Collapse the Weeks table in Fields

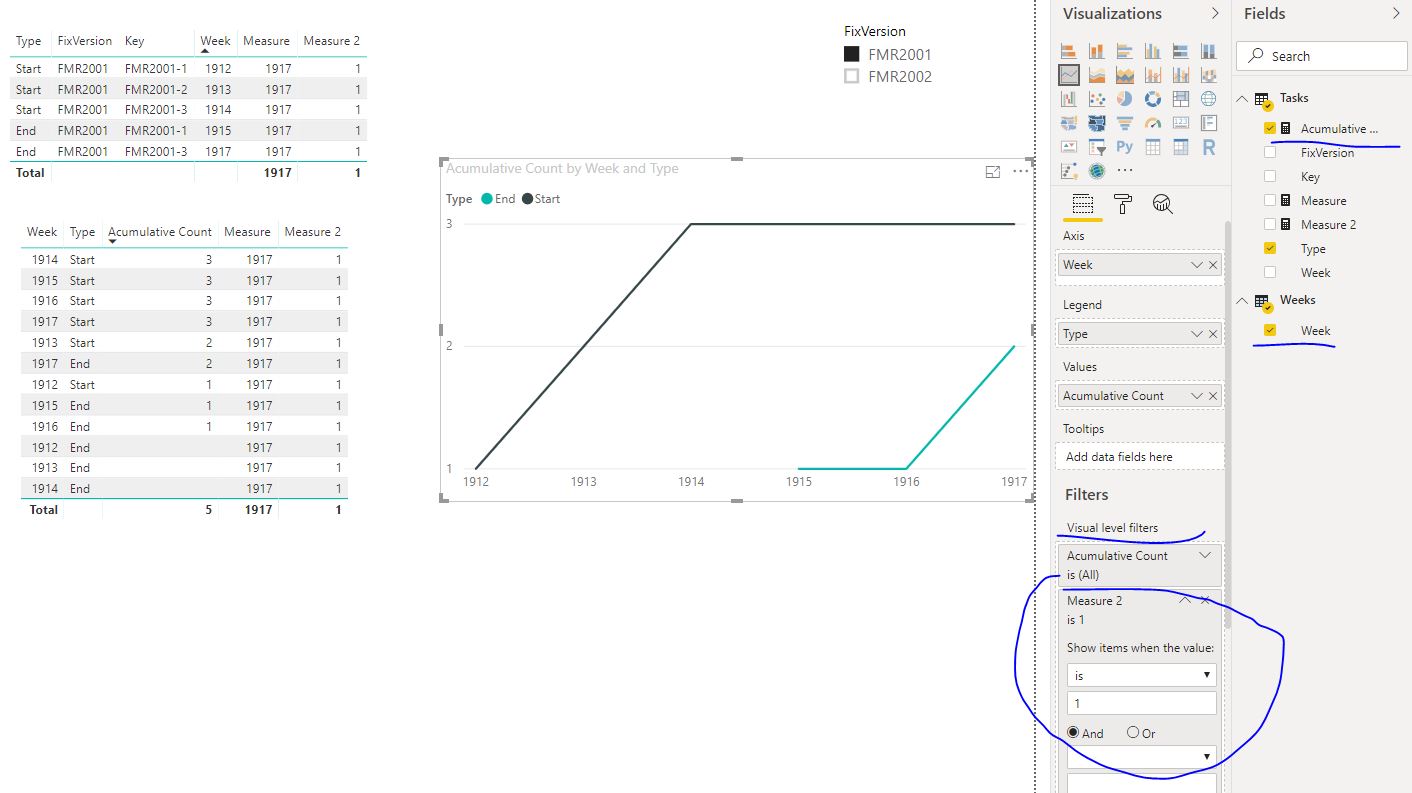pos(1243,300)
